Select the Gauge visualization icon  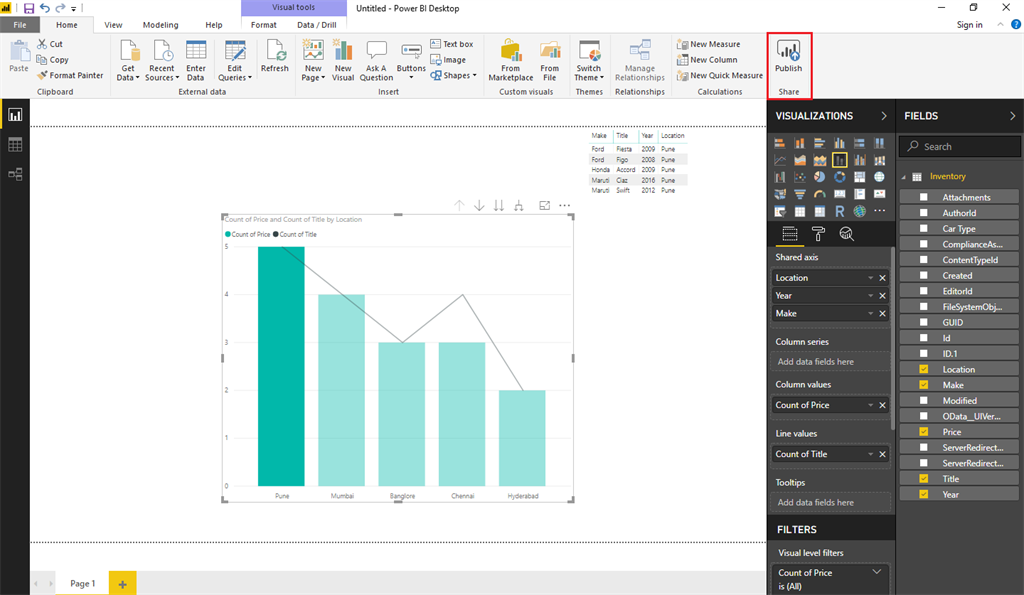(x=820, y=194)
